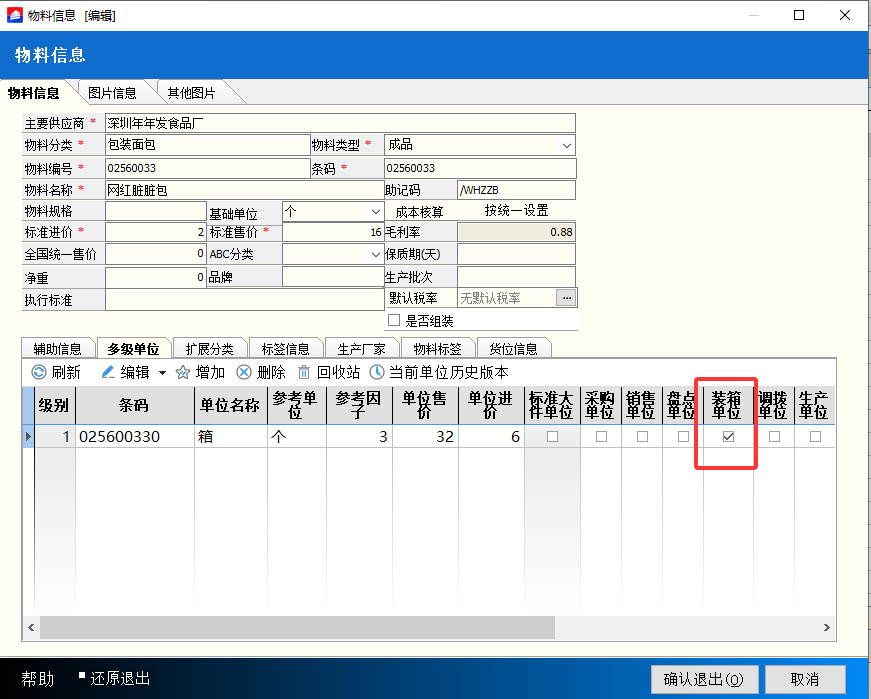Screen dimensions: 871x699
Task: Toggle 生产单位 checkbox for 箱 row
Action: click(x=815, y=437)
